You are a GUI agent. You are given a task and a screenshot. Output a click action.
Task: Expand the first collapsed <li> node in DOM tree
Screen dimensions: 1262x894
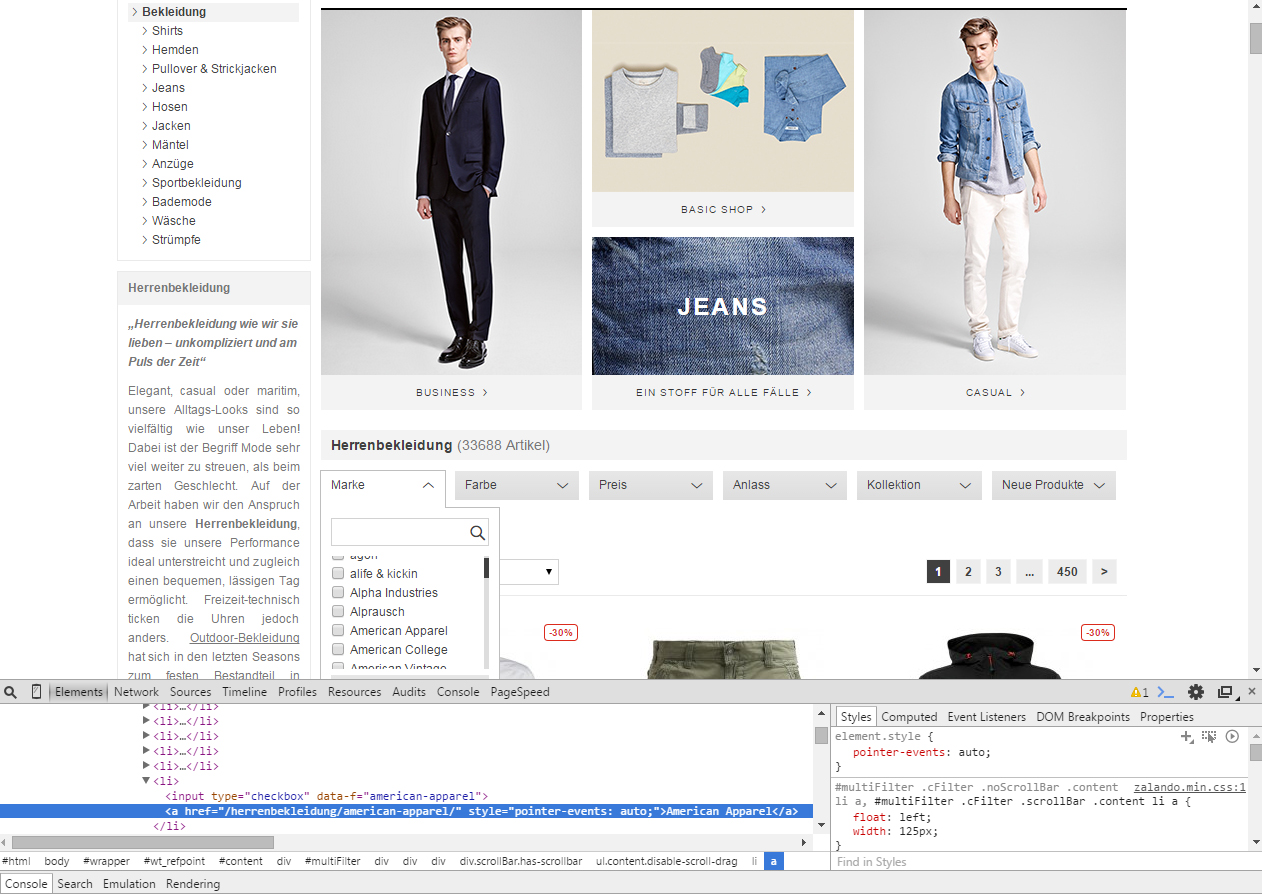click(x=147, y=706)
